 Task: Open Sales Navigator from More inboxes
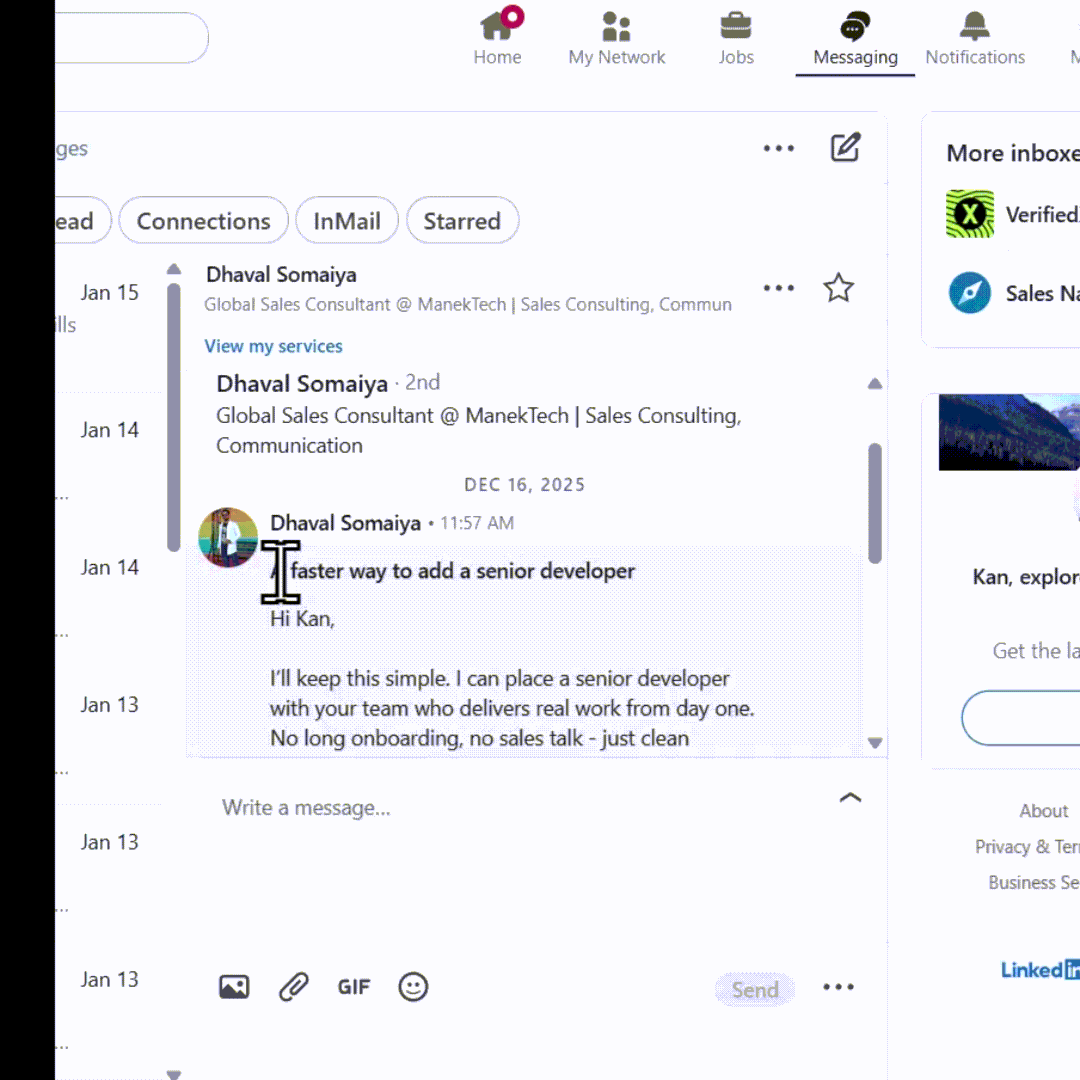tap(969, 293)
